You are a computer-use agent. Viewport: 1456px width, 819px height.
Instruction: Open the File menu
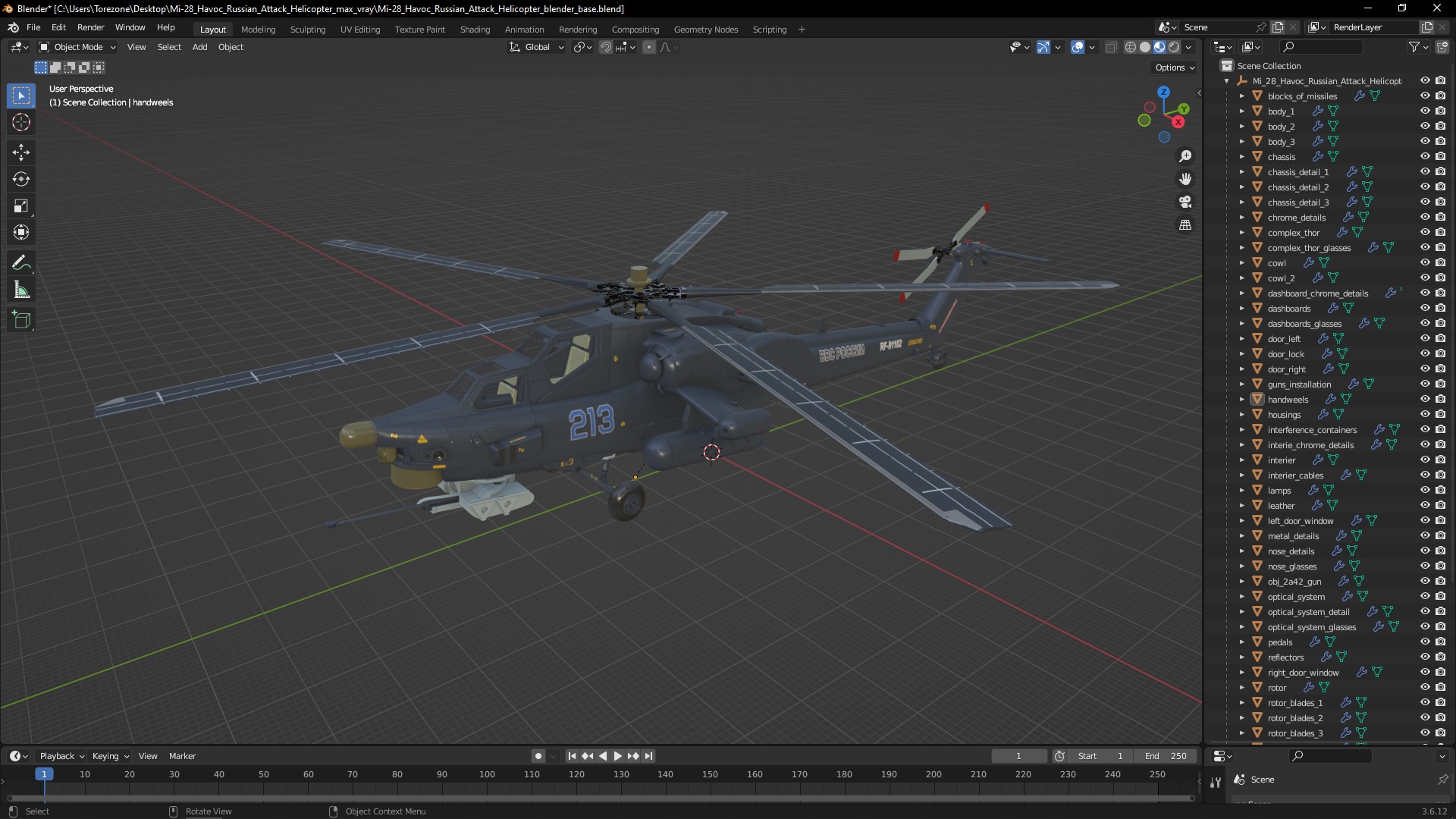coord(33,27)
